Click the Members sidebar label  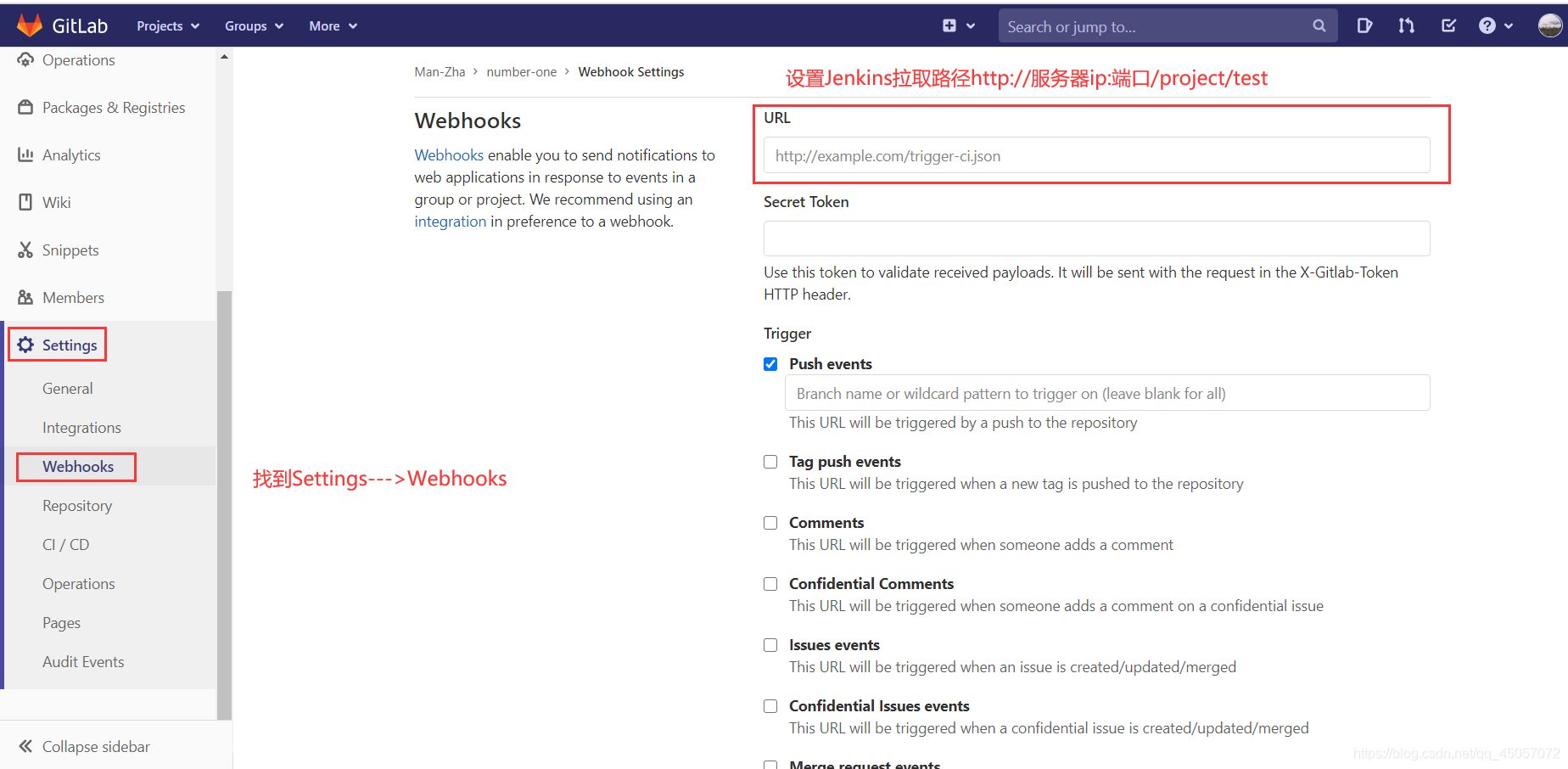click(74, 298)
